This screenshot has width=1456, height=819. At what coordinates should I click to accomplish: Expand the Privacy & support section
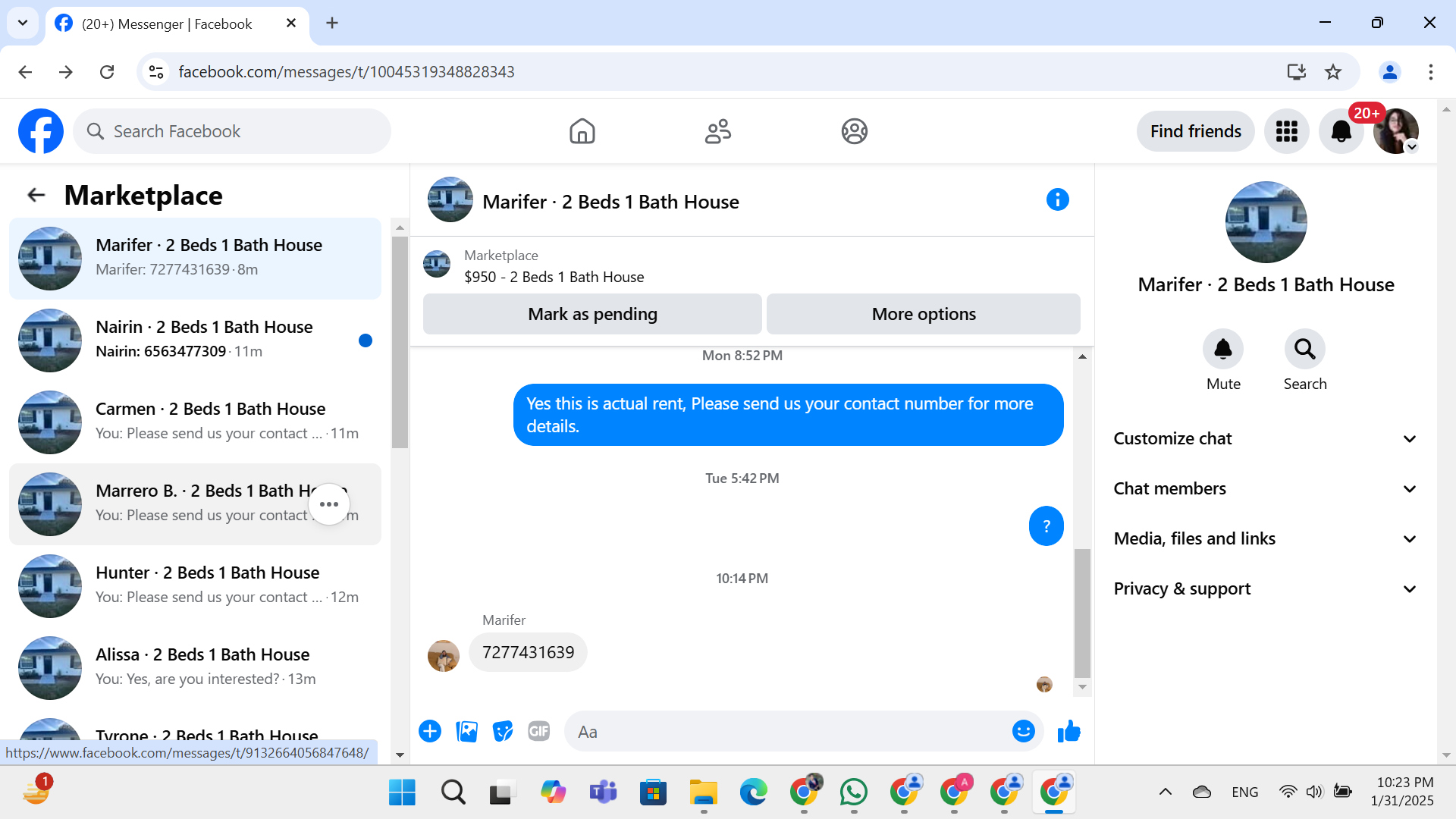tap(1266, 589)
